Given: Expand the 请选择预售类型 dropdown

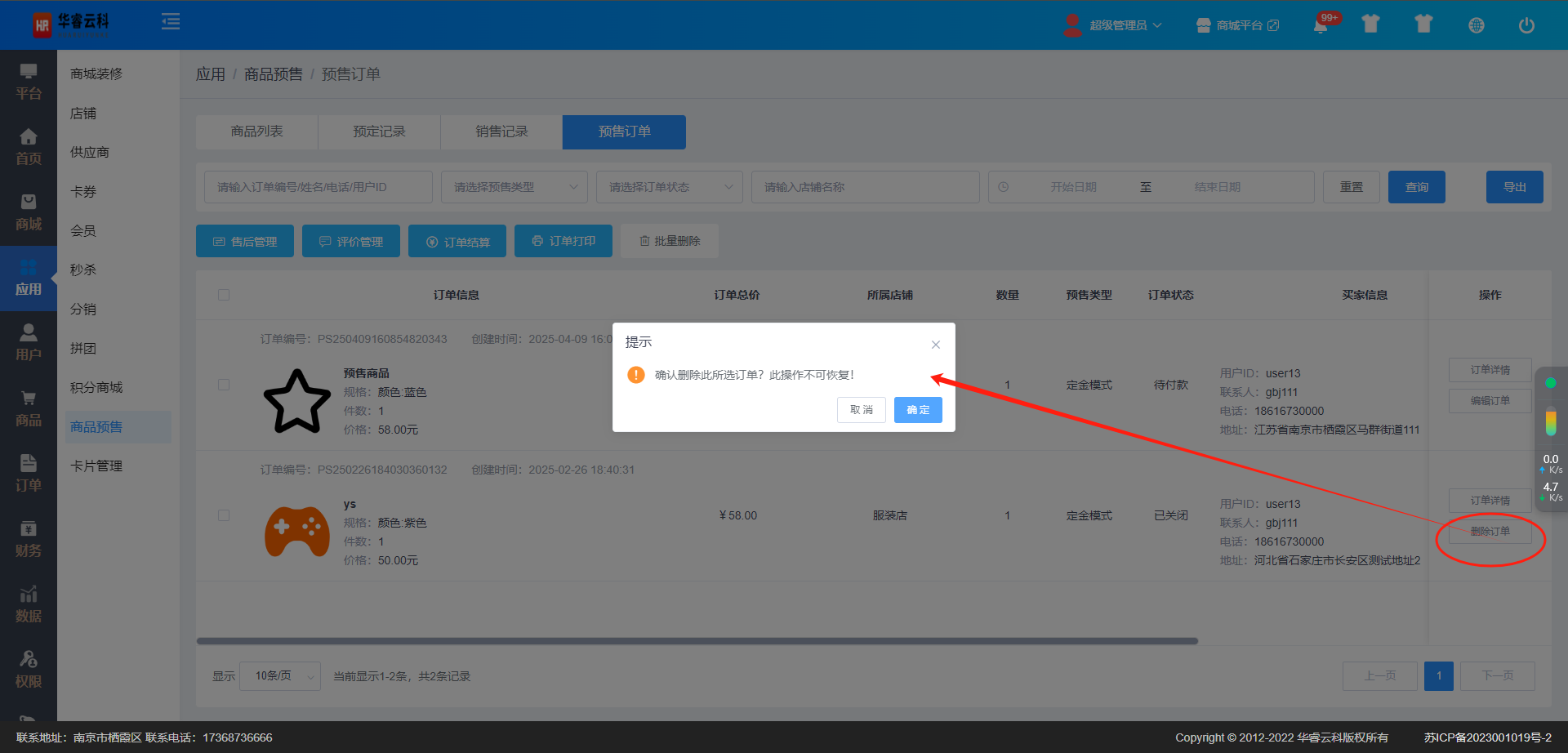Looking at the screenshot, I should (x=514, y=187).
